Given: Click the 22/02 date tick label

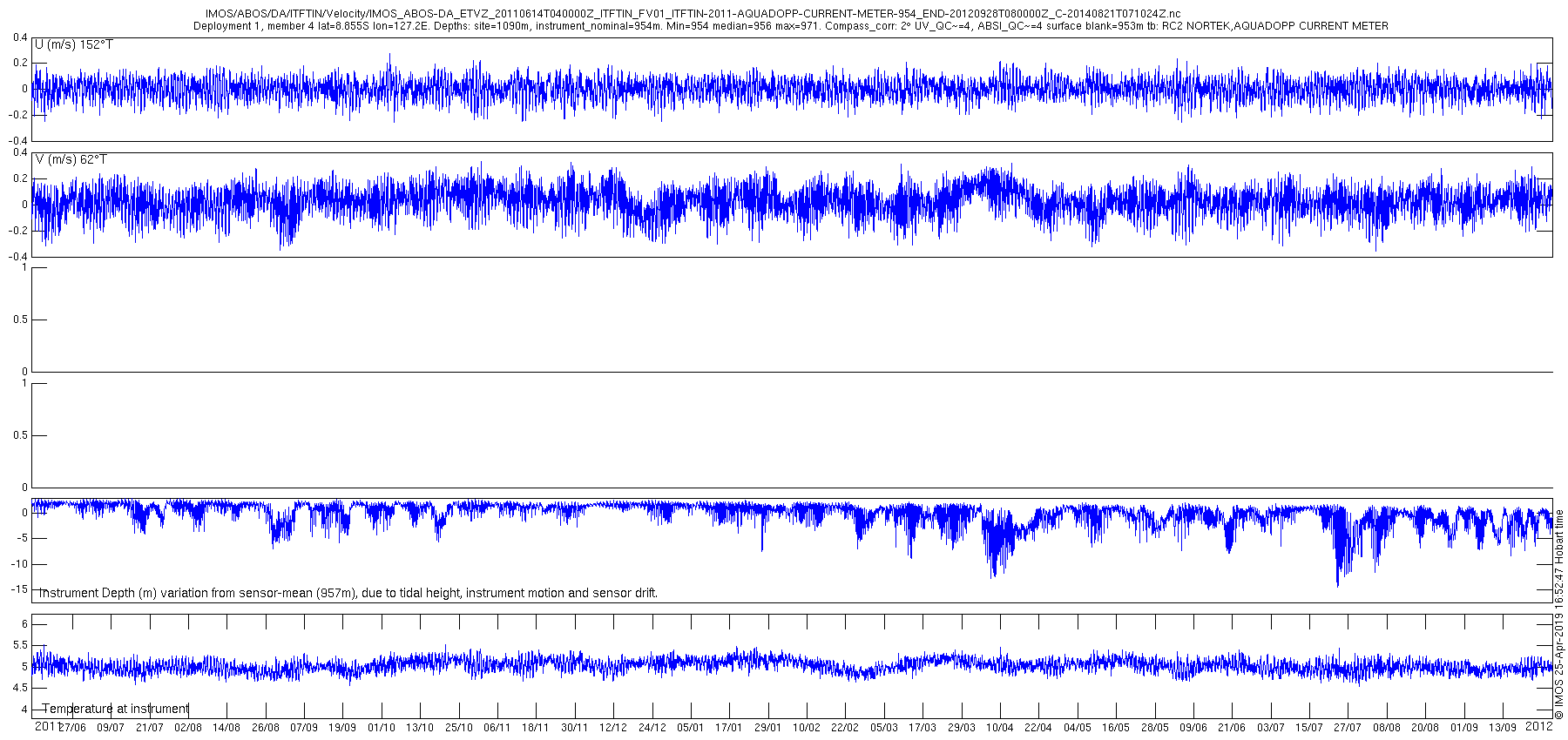Looking at the screenshot, I should [845, 728].
